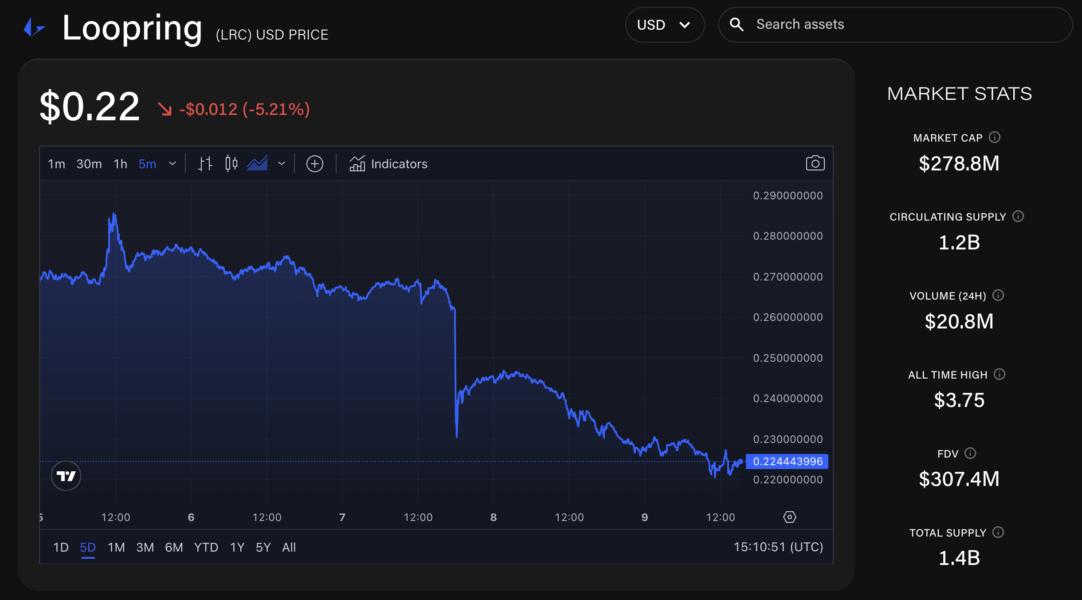The width and height of the screenshot is (1082, 600).
Task: Expand the chart style dropdown chevron
Action: [281, 164]
